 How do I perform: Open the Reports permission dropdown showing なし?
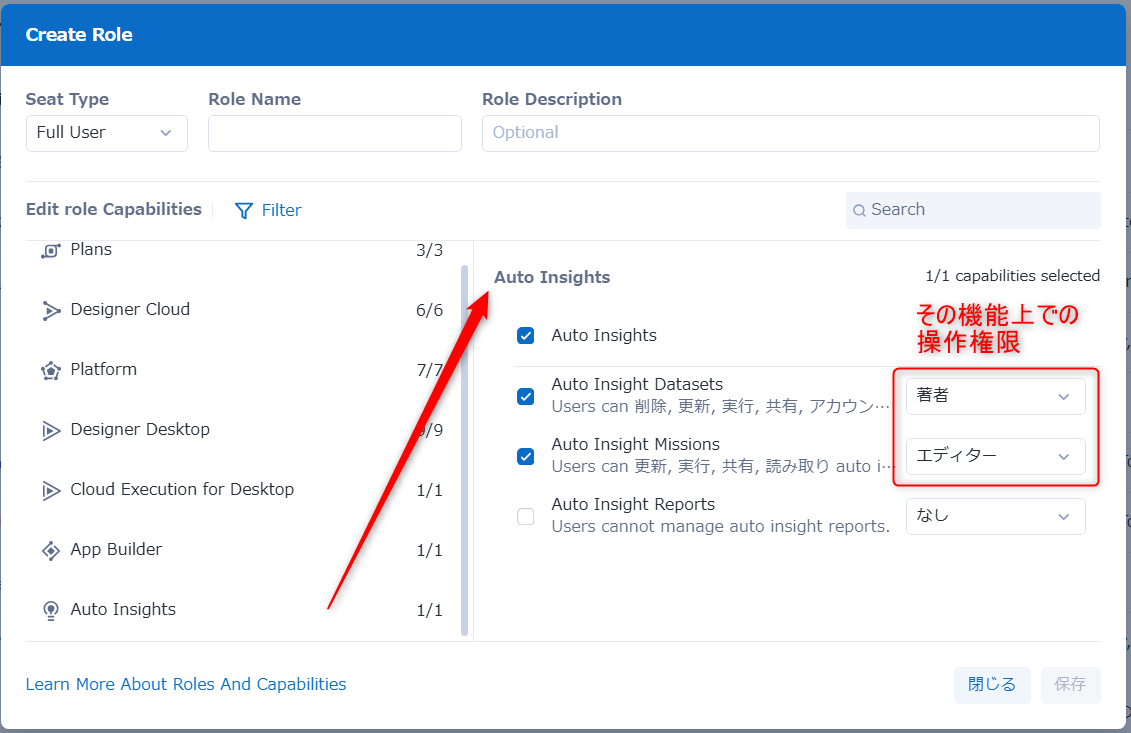[x=995, y=516]
